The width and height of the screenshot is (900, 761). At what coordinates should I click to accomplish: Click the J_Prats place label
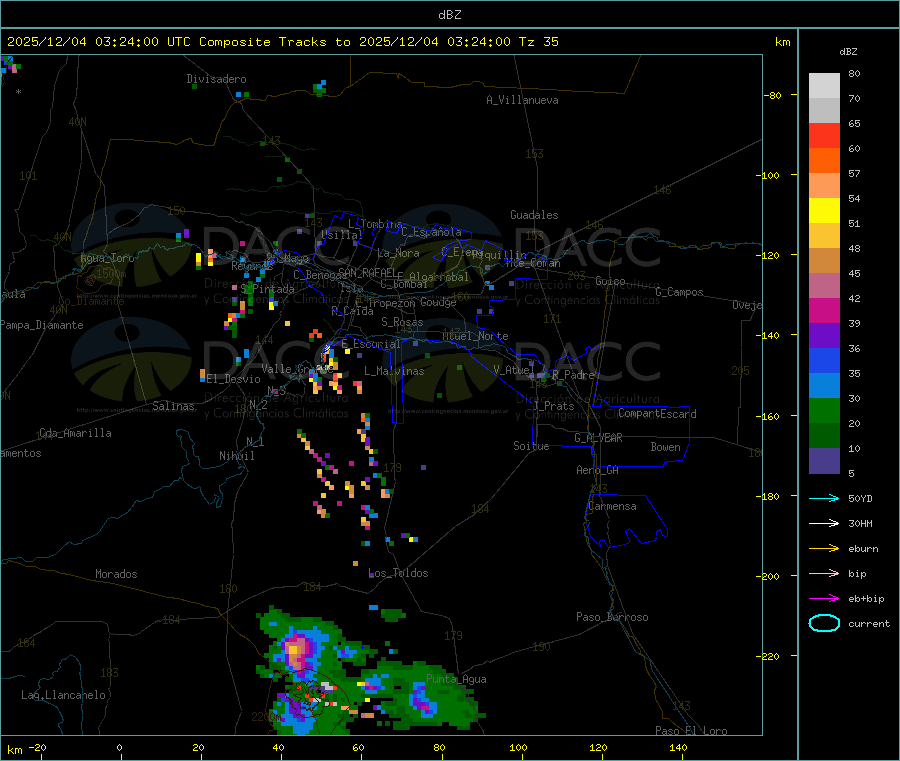coord(554,406)
